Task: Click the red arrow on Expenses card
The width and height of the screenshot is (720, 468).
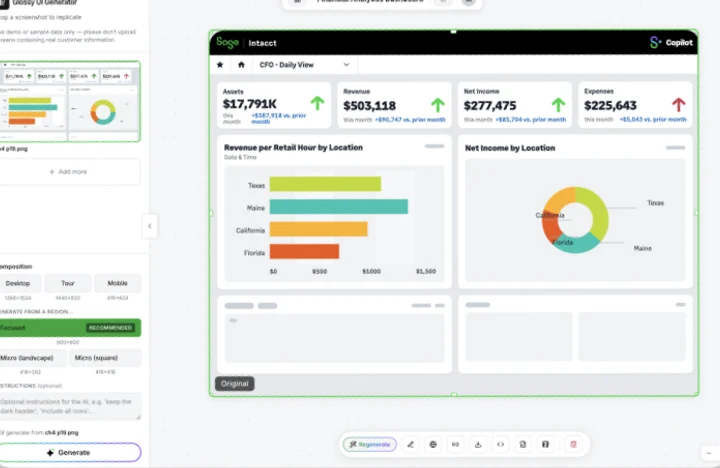Action: (x=679, y=105)
